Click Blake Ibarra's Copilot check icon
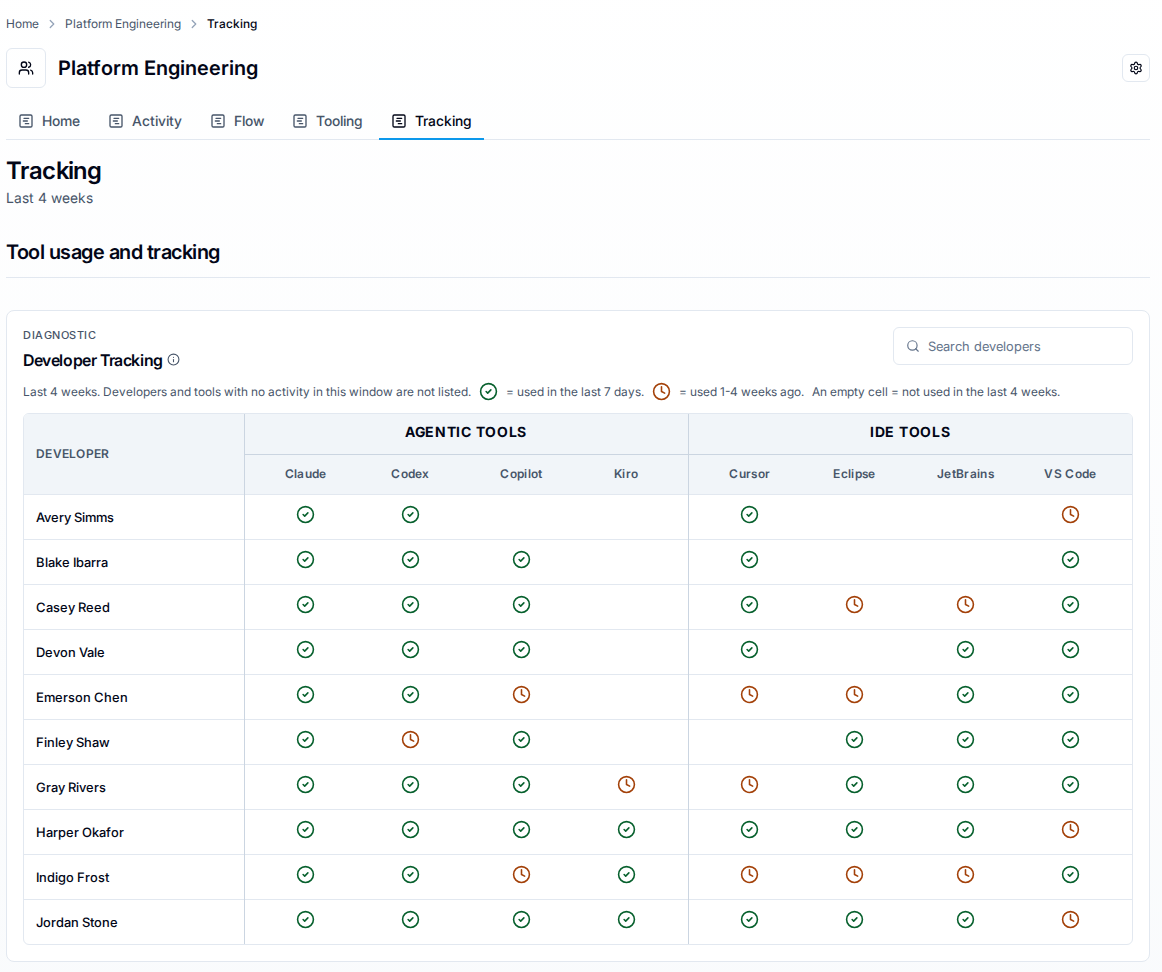The height and width of the screenshot is (972, 1162). coord(522,560)
